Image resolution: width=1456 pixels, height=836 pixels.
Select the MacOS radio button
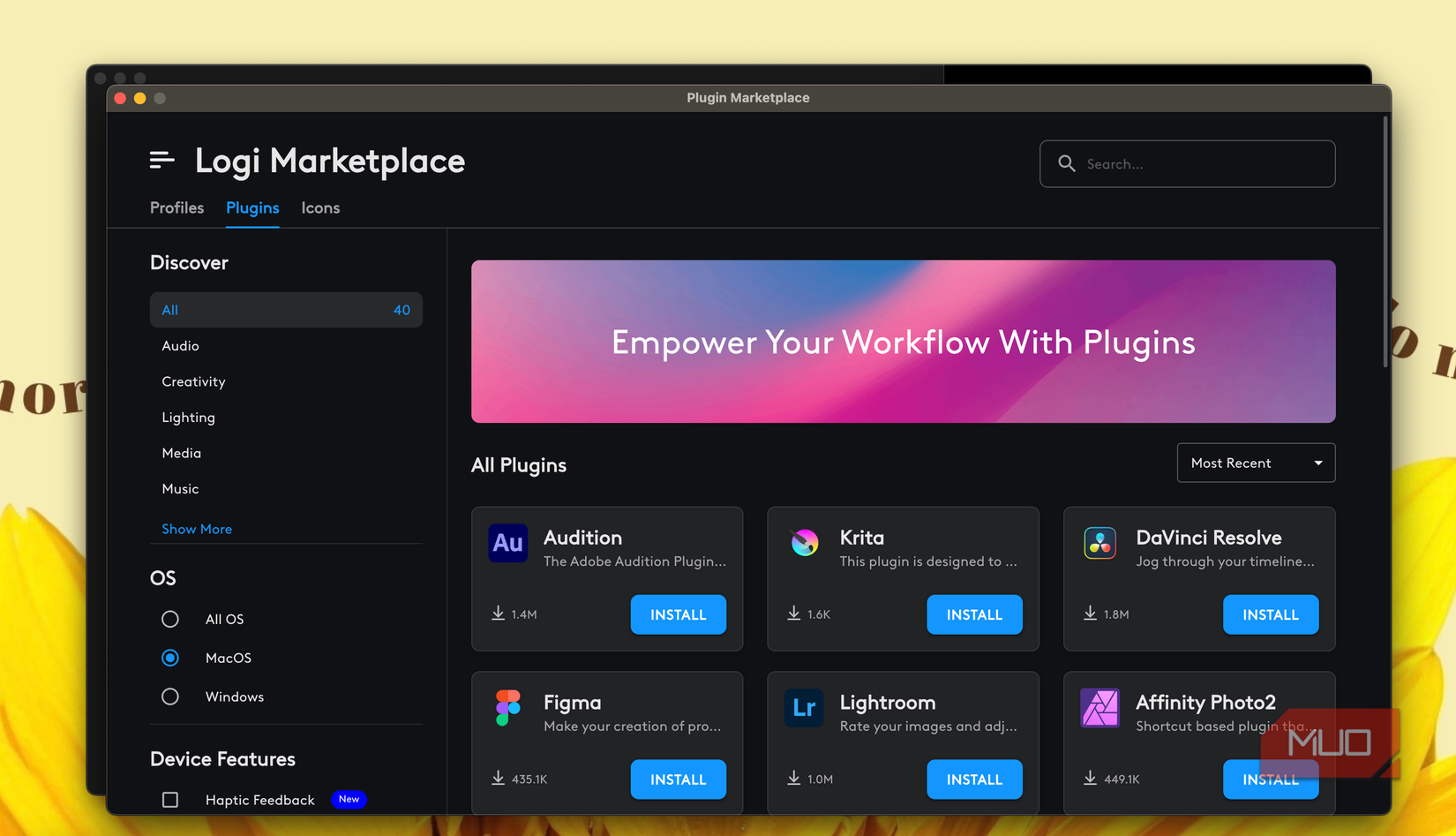pos(170,658)
